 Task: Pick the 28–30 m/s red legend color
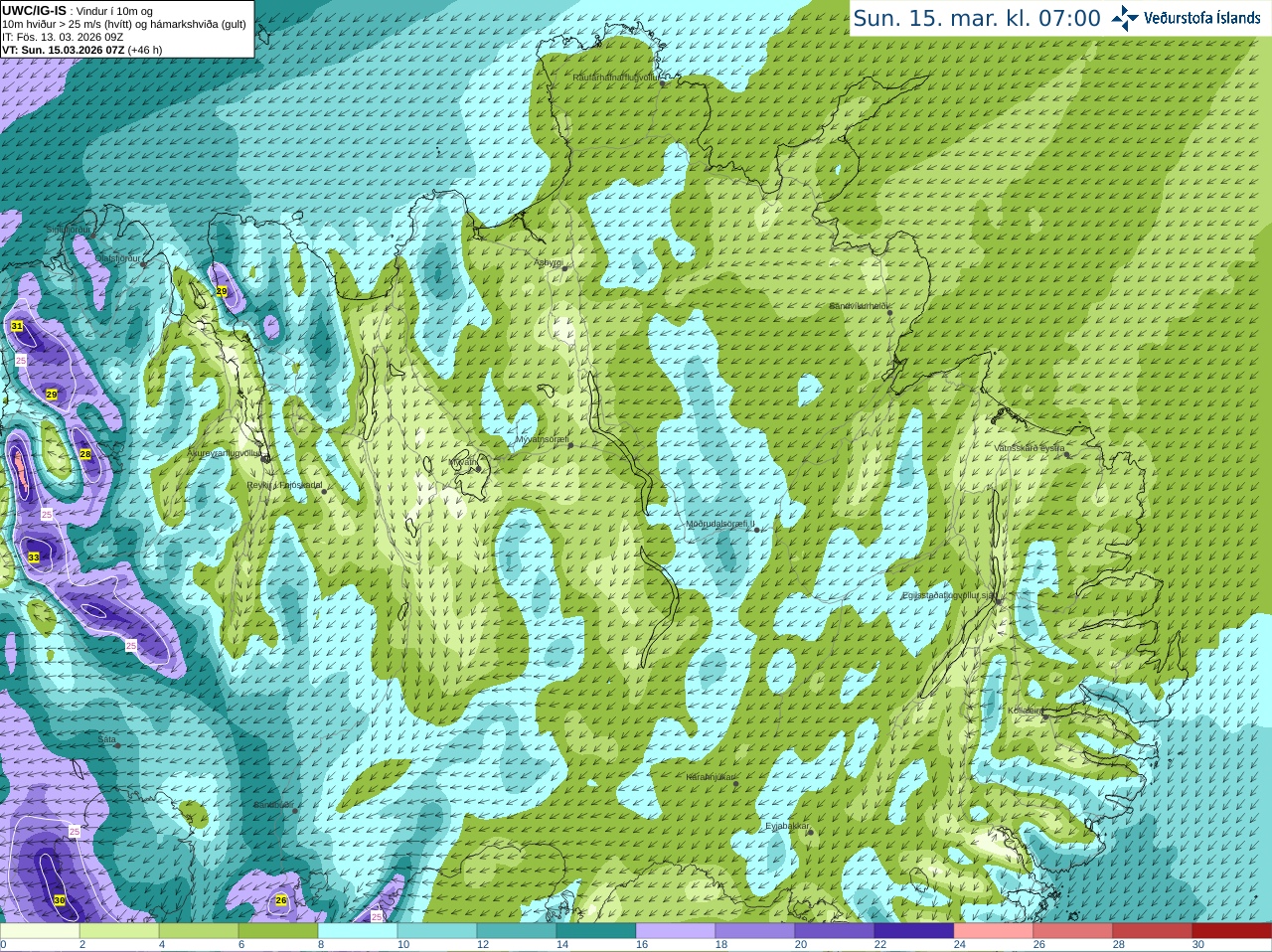[1153, 931]
